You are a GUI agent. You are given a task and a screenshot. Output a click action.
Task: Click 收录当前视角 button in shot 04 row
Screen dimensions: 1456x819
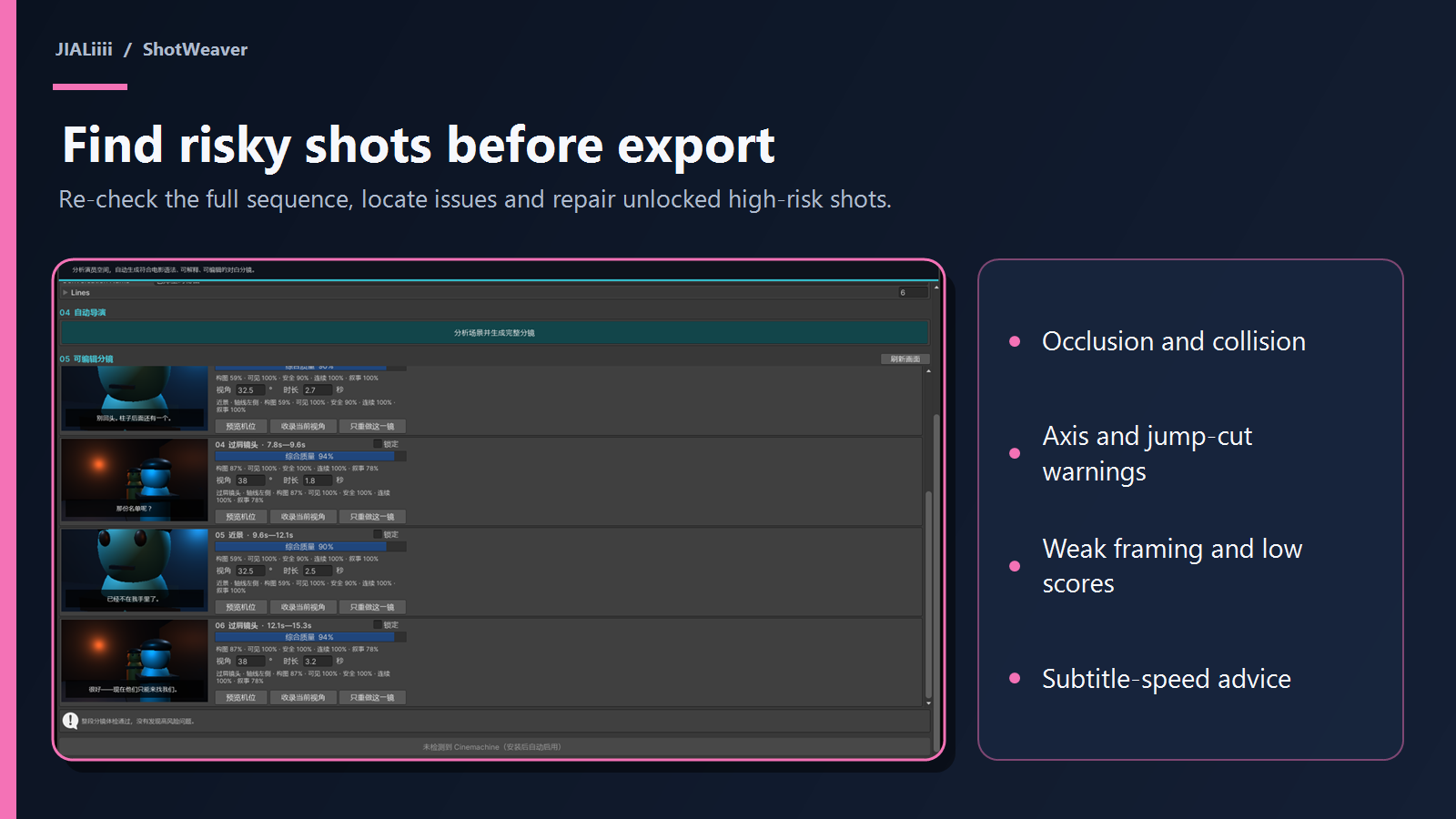[x=303, y=517]
